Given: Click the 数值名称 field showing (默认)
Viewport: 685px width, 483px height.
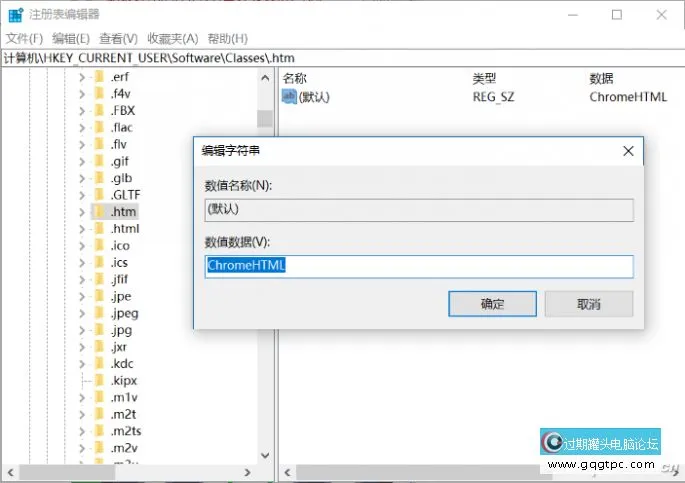Looking at the screenshot, I should click(419, 210).
